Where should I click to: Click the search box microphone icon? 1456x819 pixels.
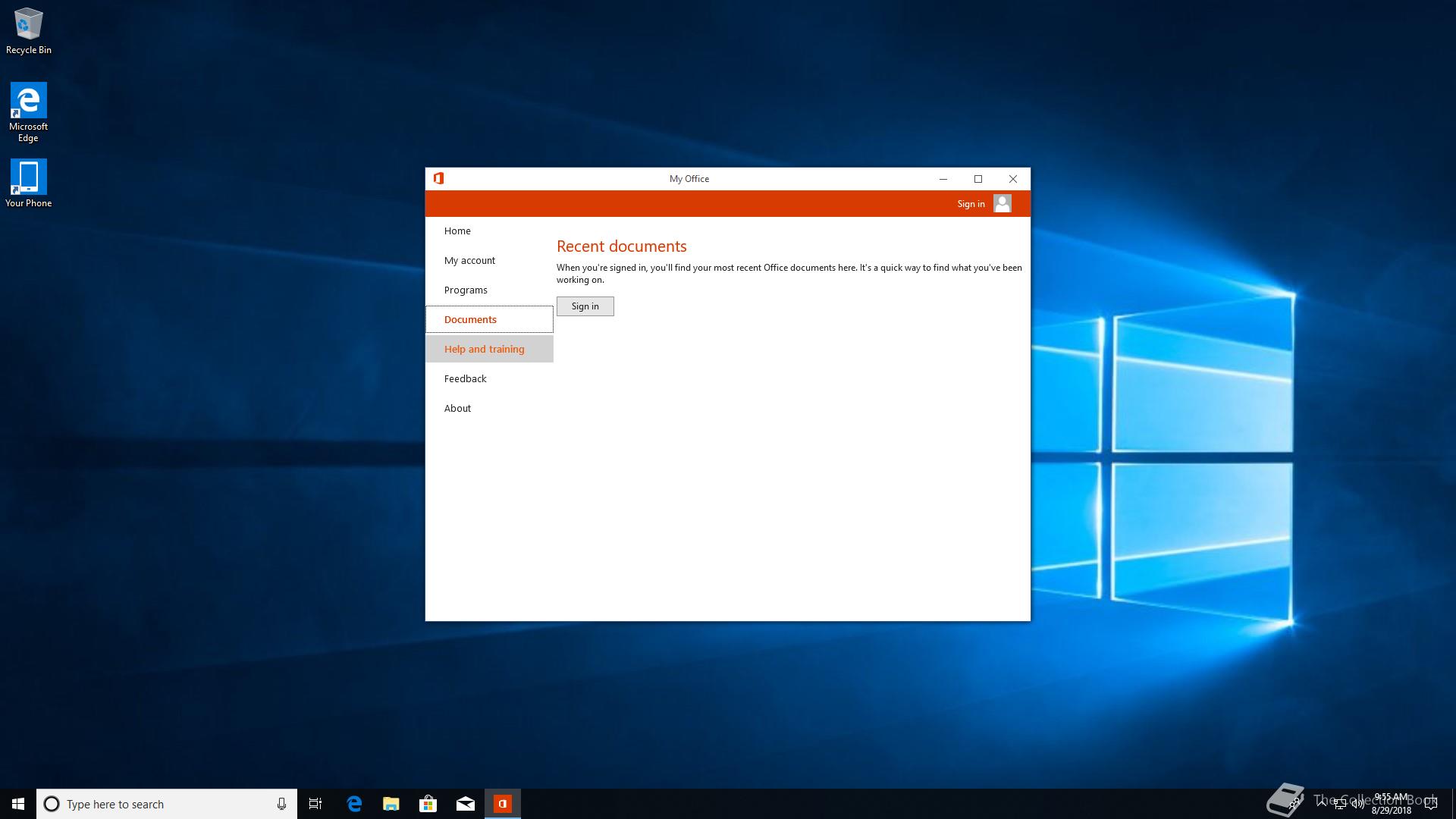pyautogui.click(x=281, y=804)
